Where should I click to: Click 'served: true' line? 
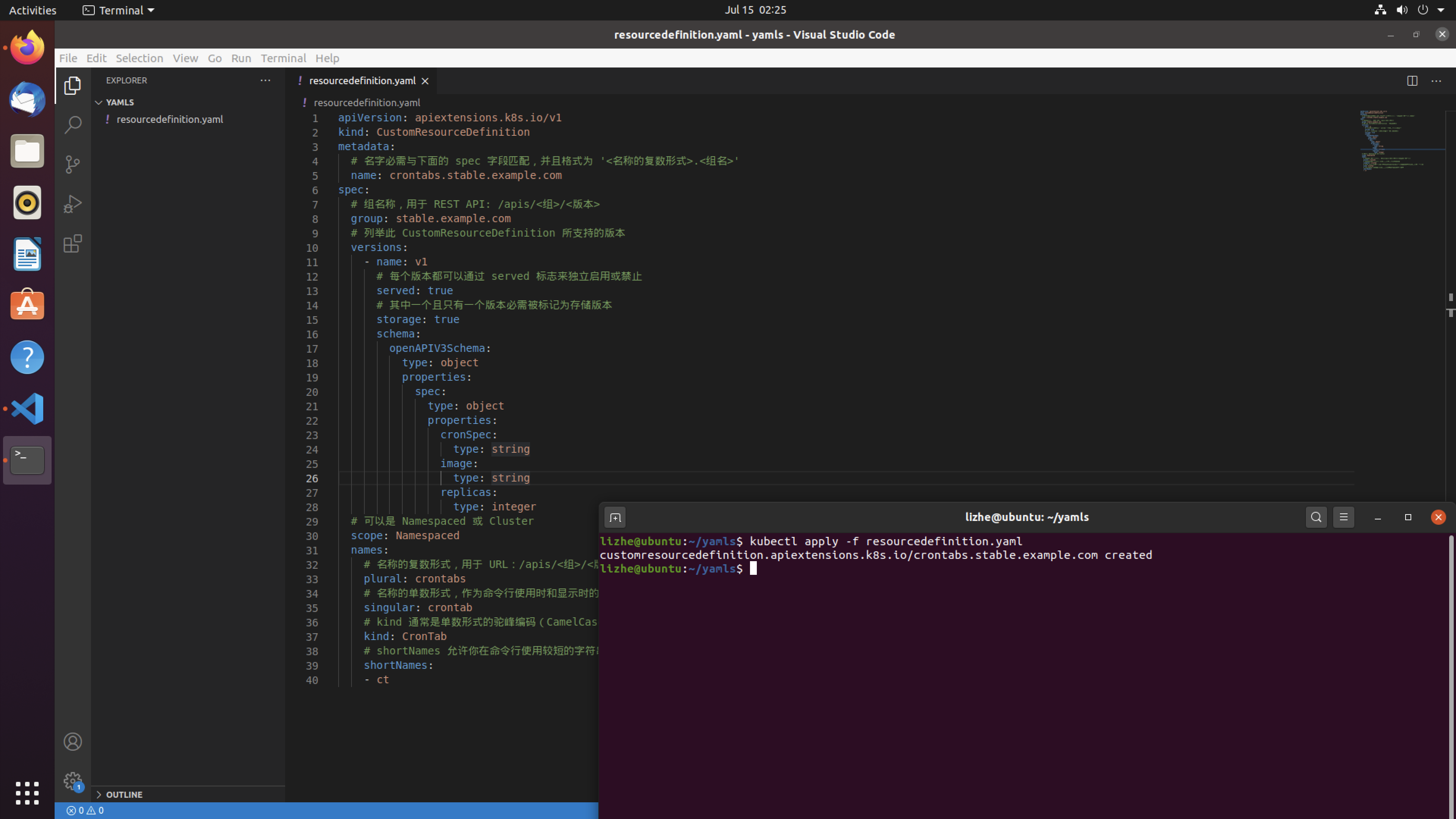click(414, 290)
